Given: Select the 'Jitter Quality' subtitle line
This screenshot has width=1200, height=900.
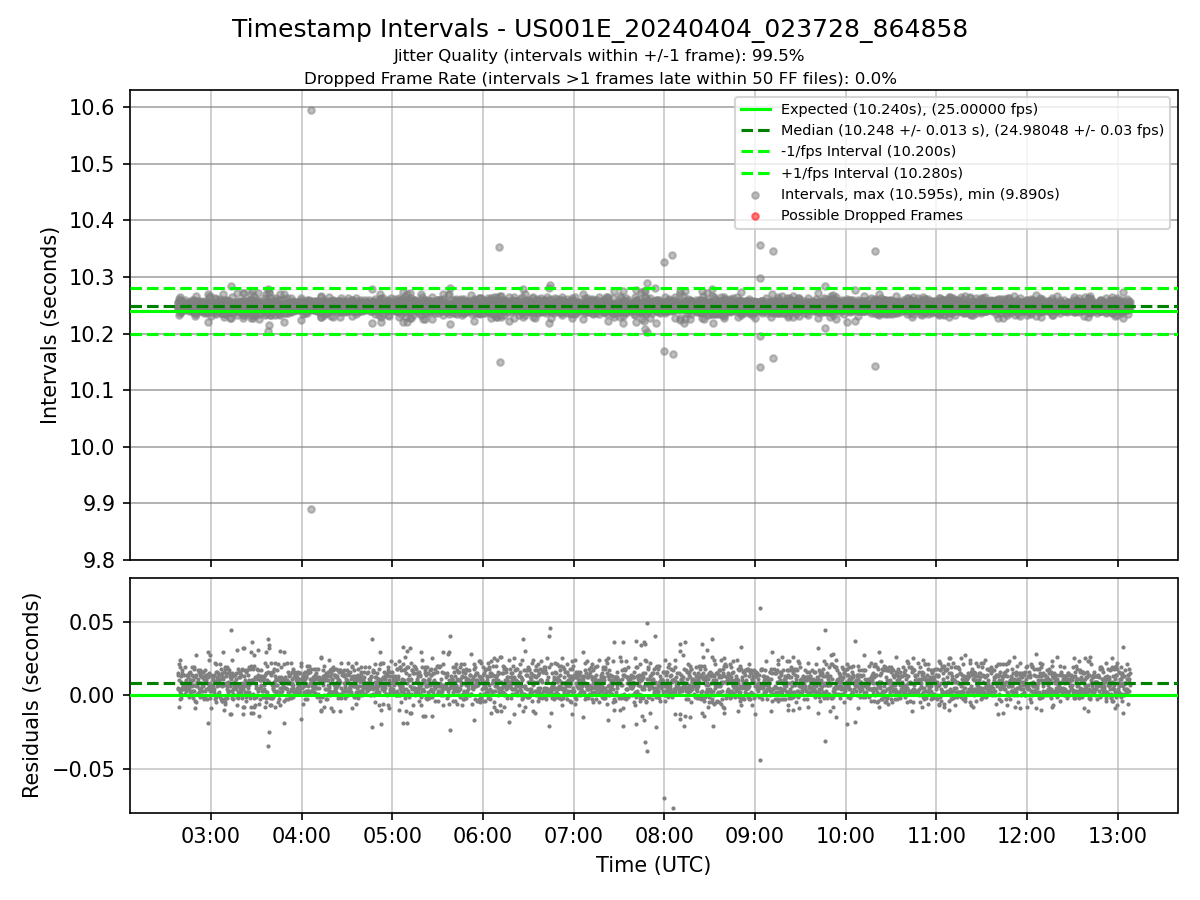Looking at the screenshot, I should [600, 56].
